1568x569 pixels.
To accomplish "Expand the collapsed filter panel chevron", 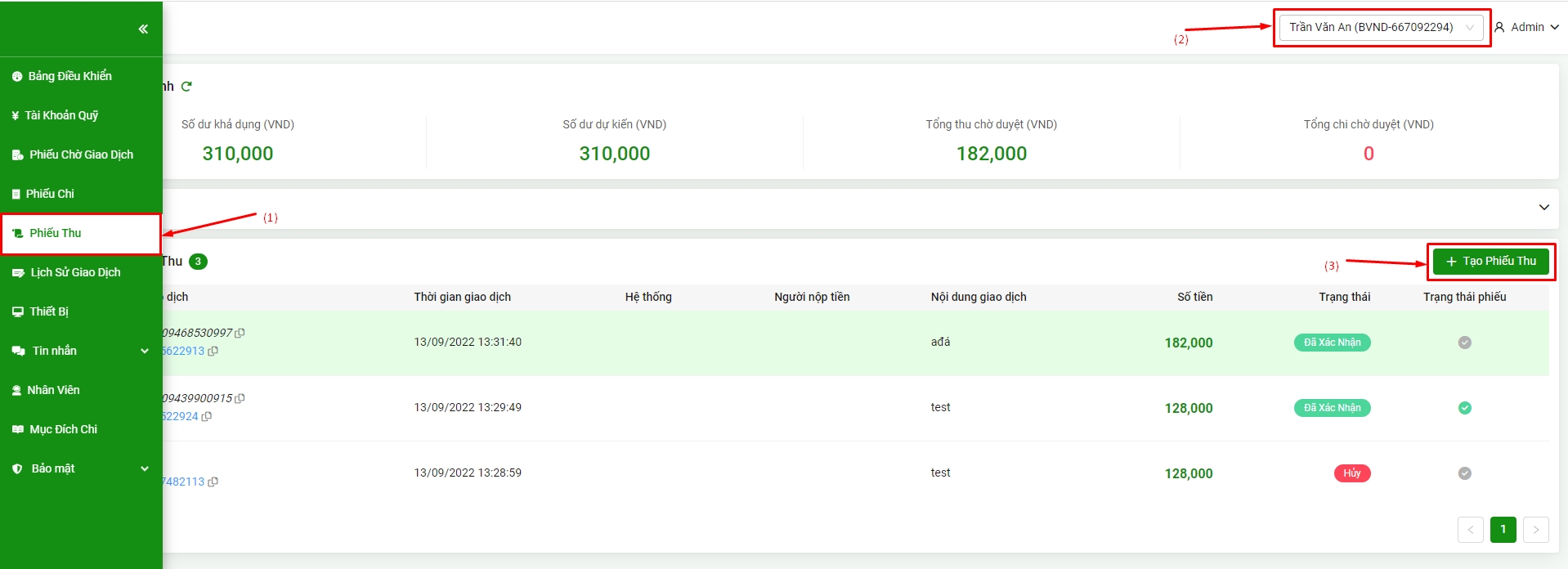I will coord(1543,208).
